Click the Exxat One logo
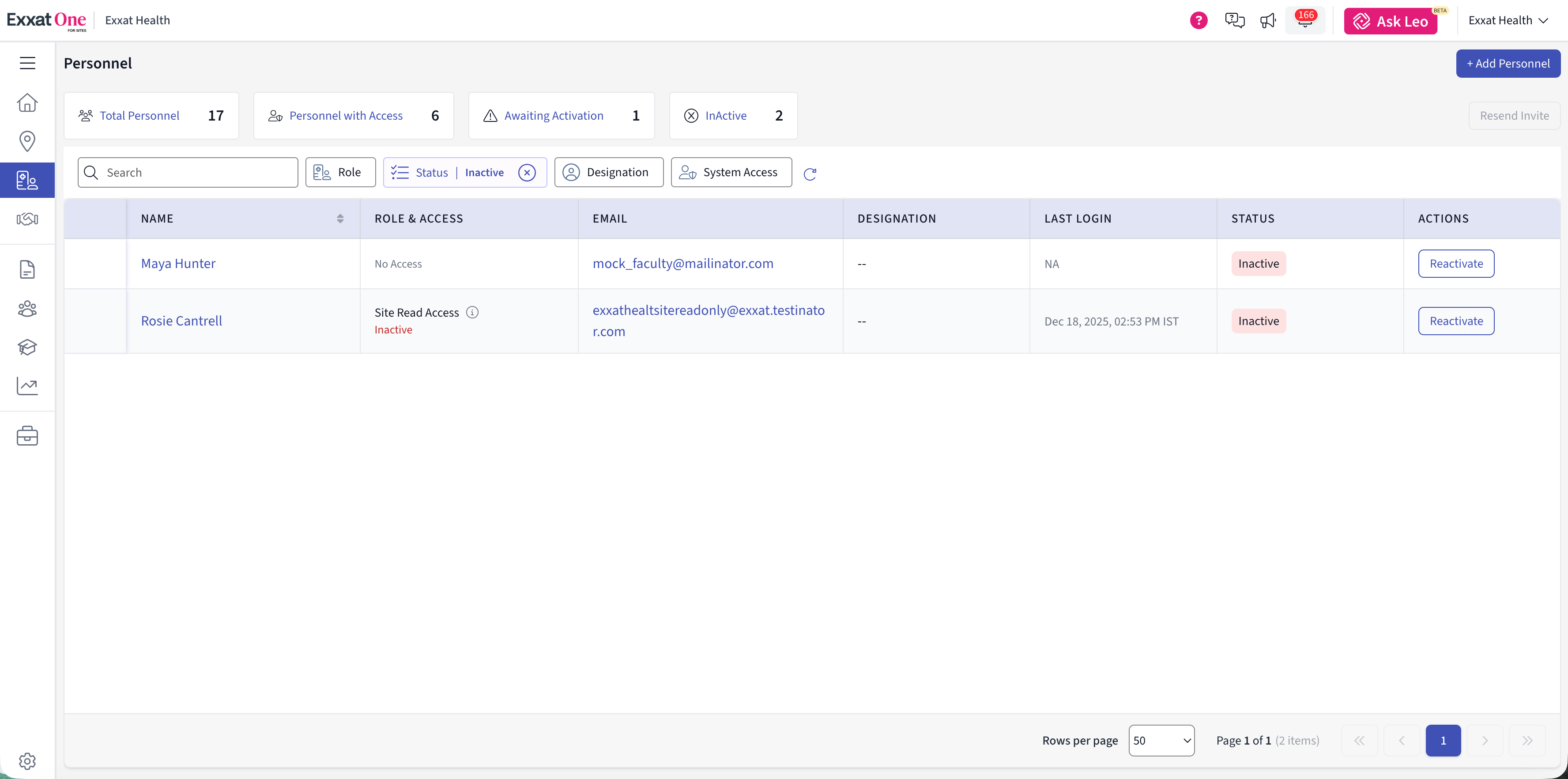The width and height of the screenshot is (1568, 779). (x=46, y=20)
